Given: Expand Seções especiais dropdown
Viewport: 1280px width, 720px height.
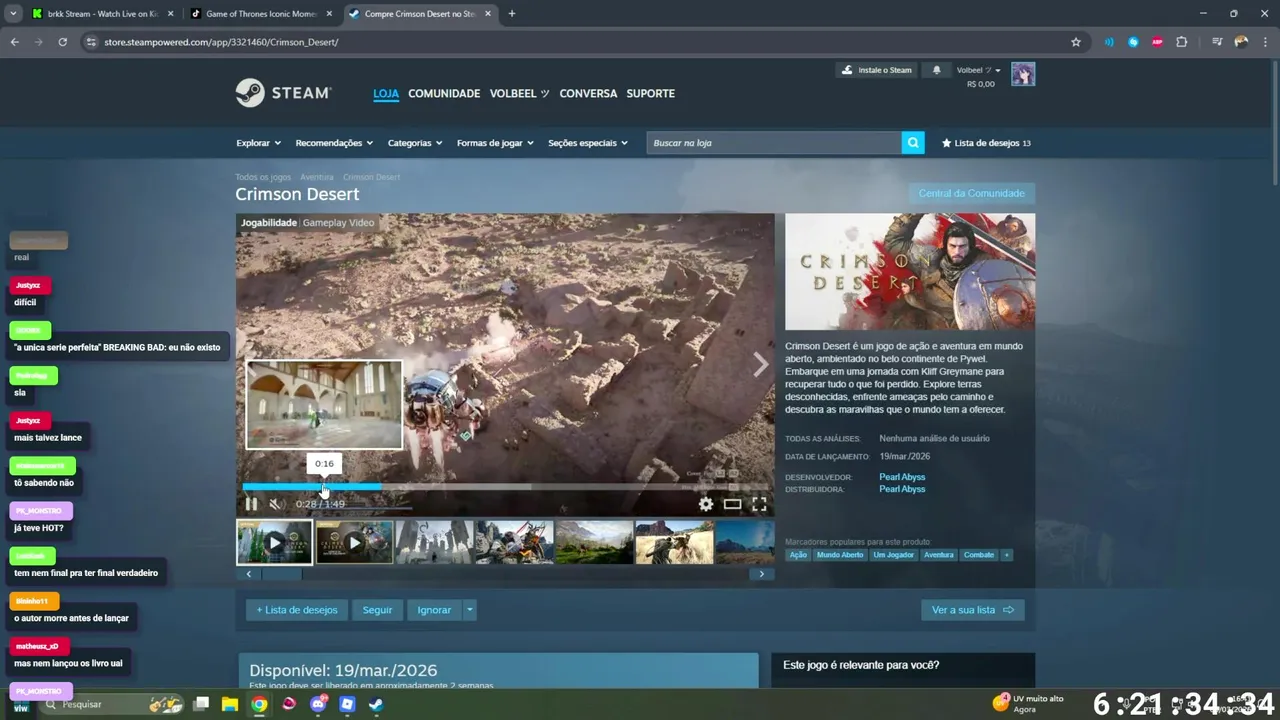Looking at the screenshot, I should 588,143.
